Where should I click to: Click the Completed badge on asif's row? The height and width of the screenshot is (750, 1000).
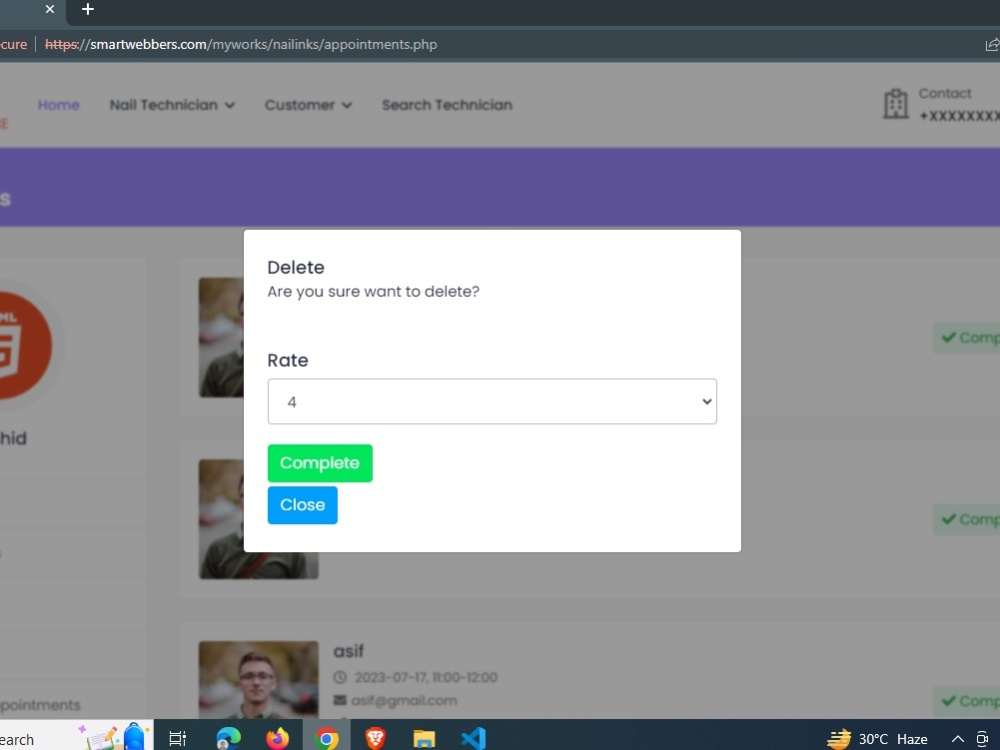[966, 701]
